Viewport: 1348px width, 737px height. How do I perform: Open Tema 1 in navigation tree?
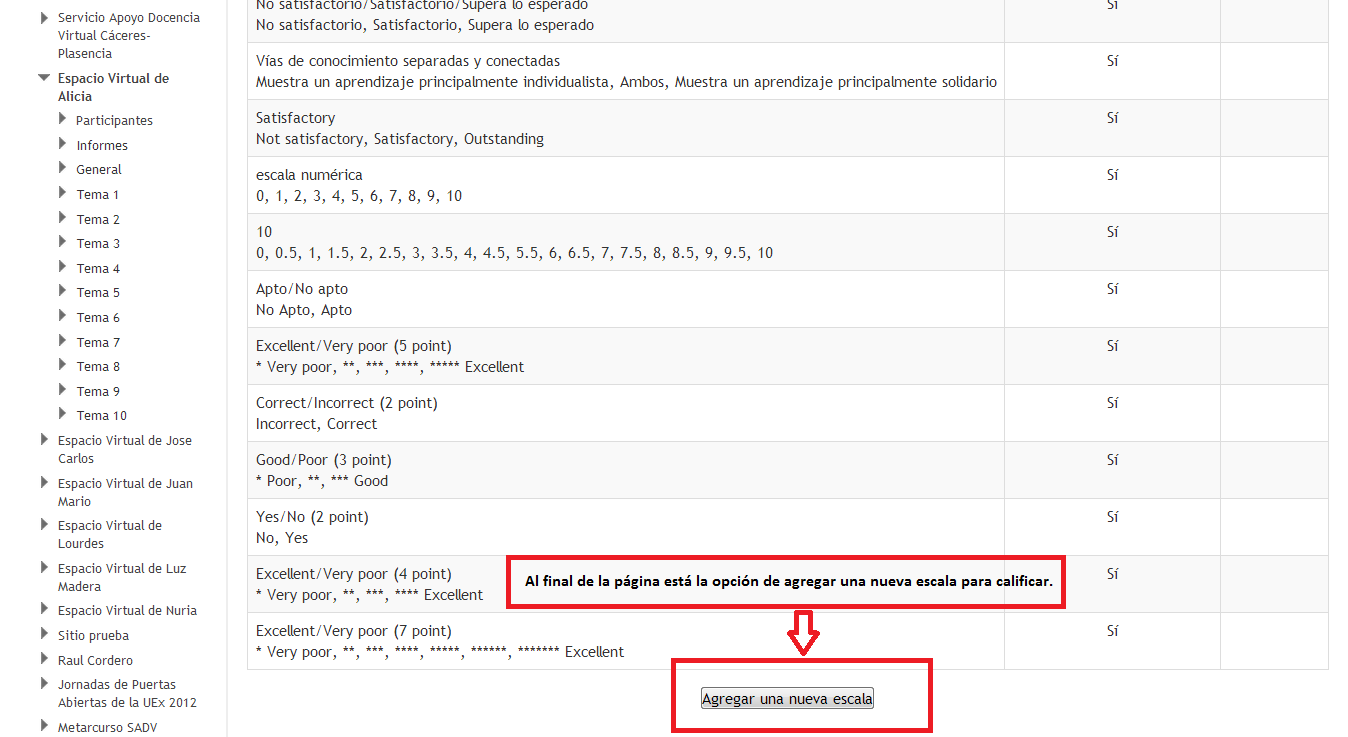97,195
